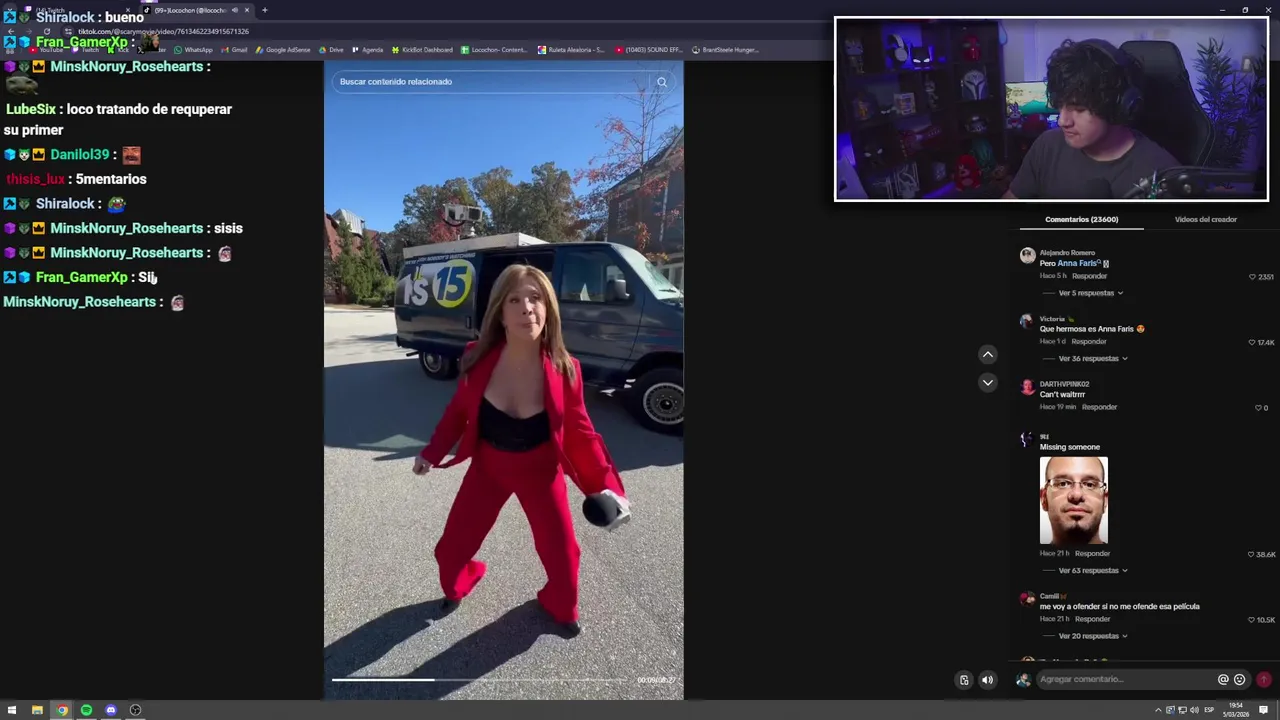Screen dimensions: 1280x720
Task: Open Camil's profile avatar
Action: pyautogui.click(x=1027, y=599)
